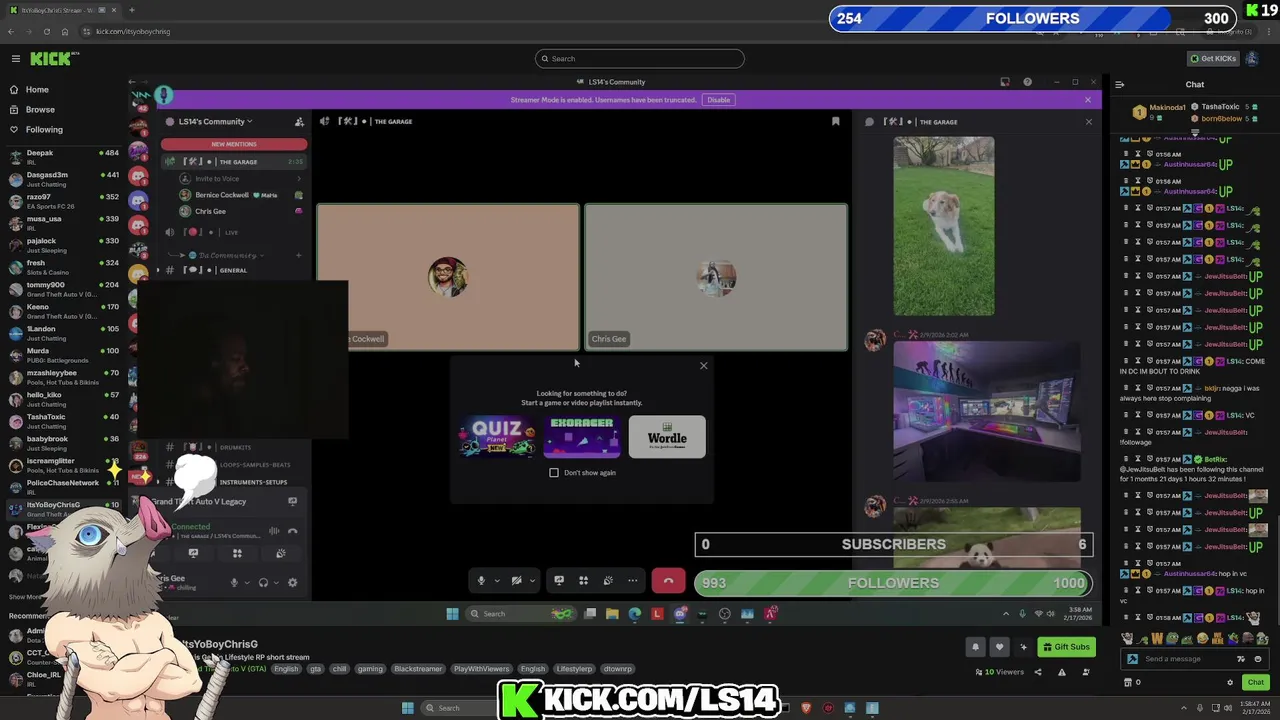
Task: Select Bernice Cockwell in voice channel list
Action: (240, 195)
